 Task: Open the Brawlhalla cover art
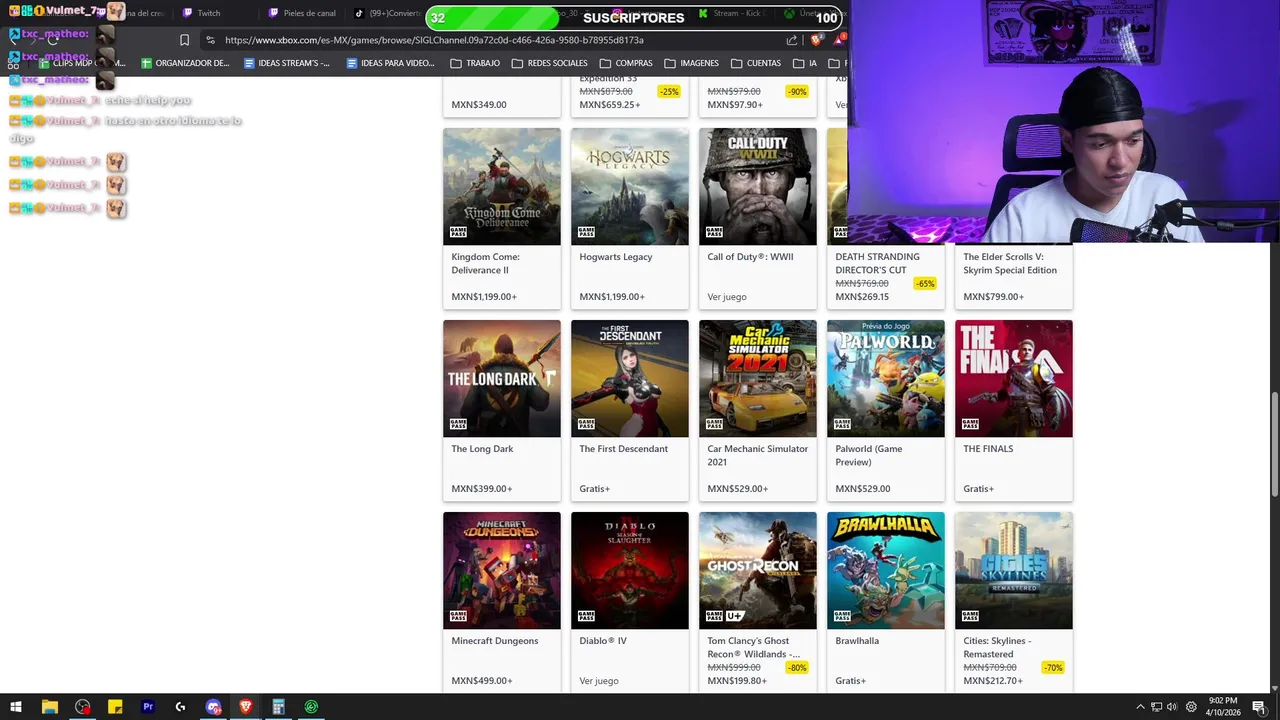886,570
